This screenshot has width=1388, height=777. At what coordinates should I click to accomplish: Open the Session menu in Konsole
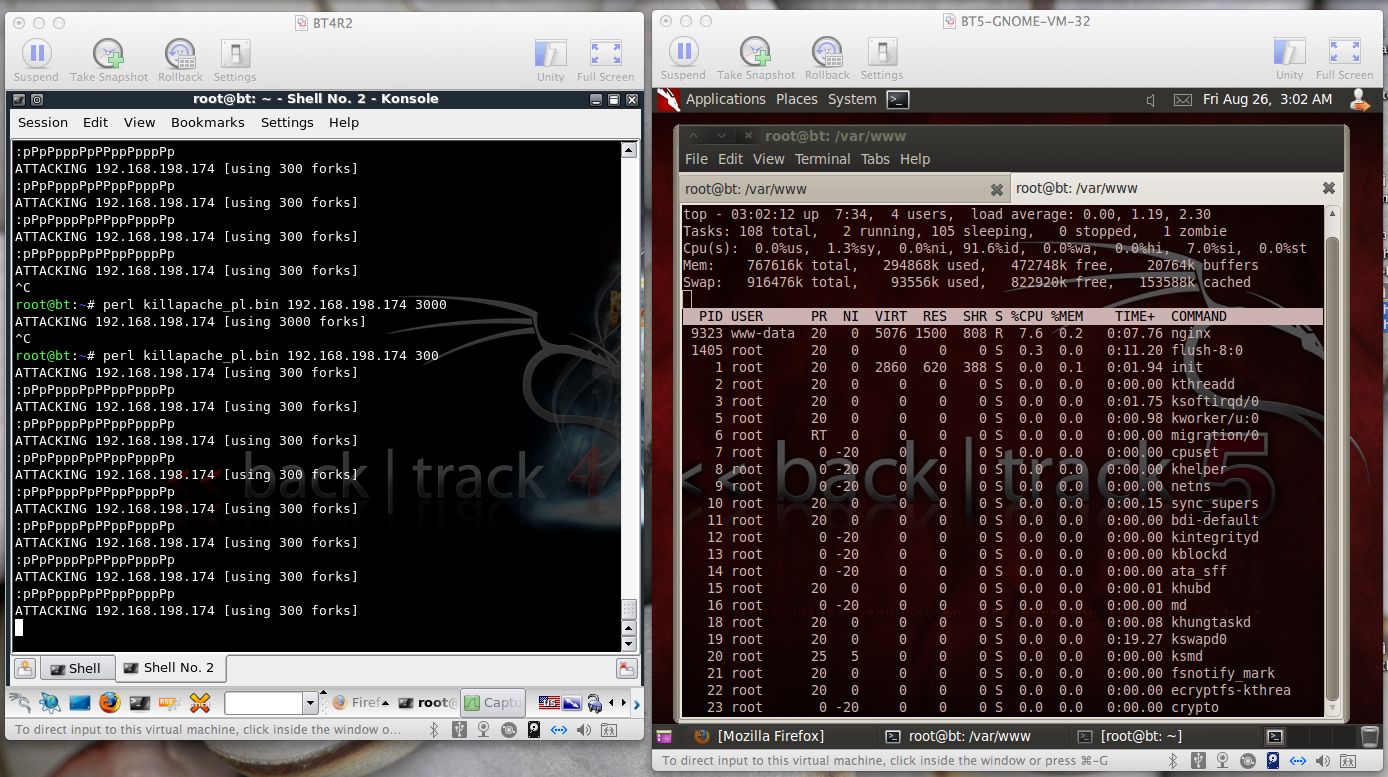pyautogui.click(x=43, y=122)
